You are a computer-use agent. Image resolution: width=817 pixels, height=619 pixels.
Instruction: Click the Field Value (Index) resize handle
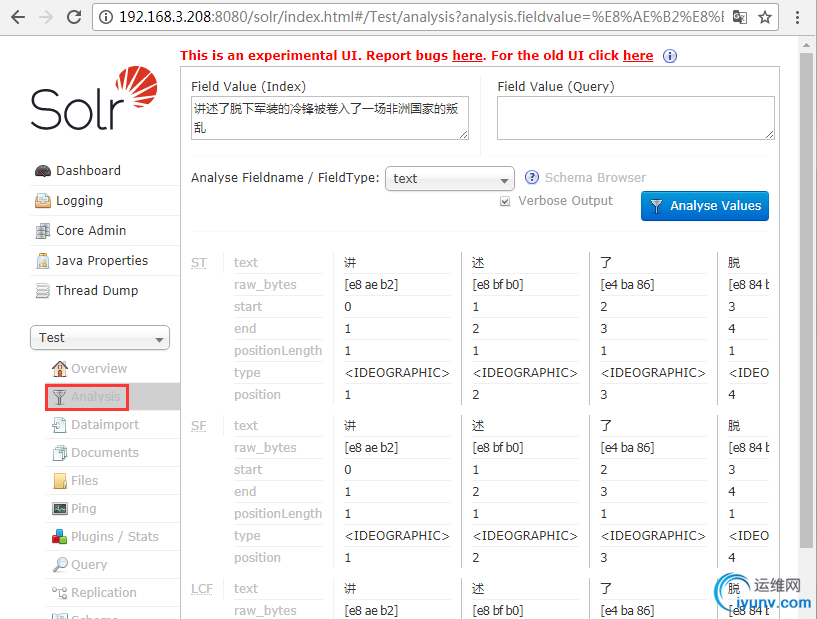463,134
